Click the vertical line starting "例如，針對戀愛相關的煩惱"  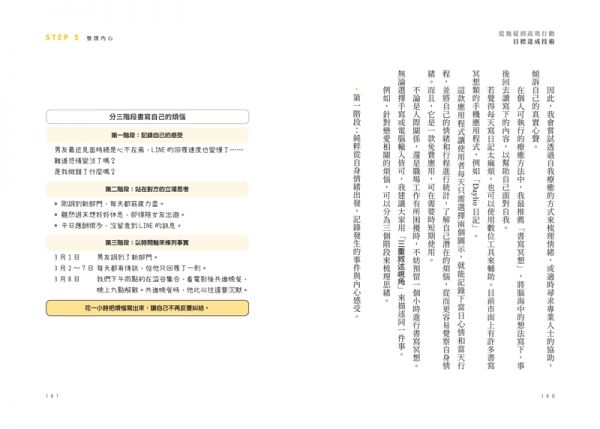pos(386,192)
